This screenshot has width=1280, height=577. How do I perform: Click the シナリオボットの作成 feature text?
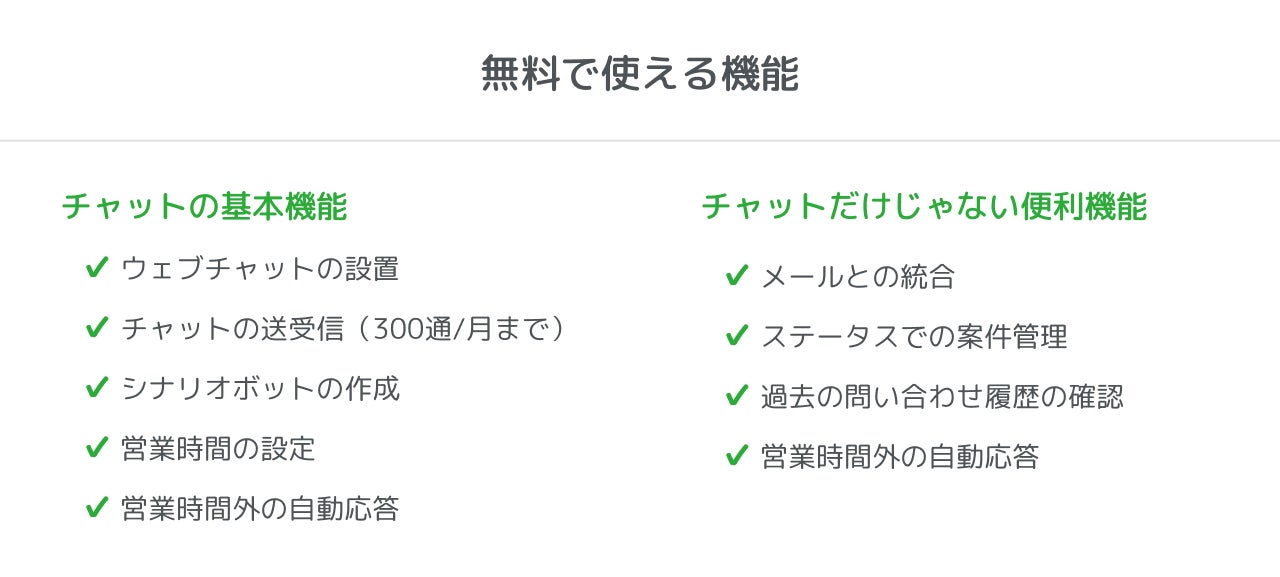pyautogui.click(x=260, y=389)
